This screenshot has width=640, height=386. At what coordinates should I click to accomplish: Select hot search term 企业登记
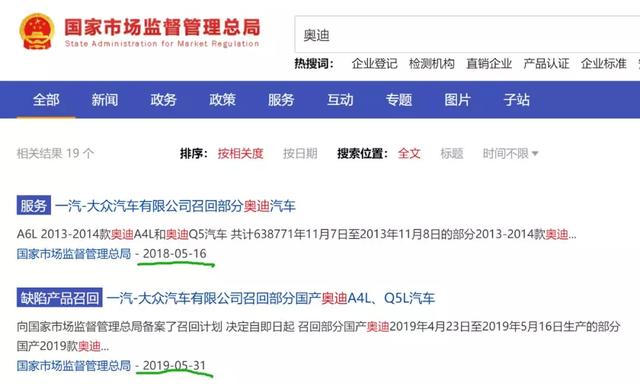[374, 64]
